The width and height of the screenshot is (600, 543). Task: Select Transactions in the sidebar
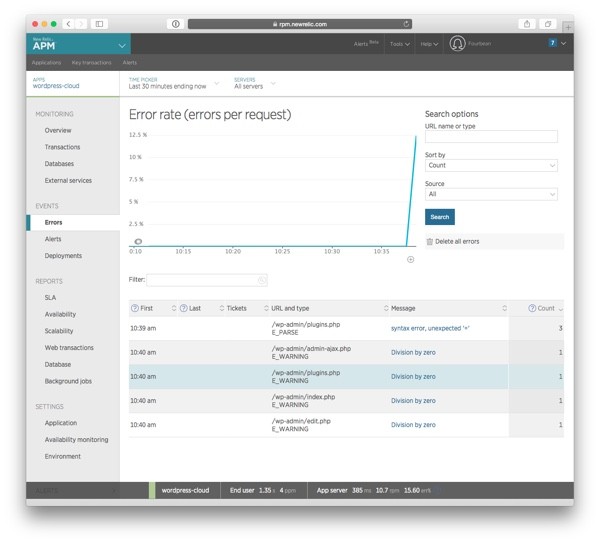(62, 147)
